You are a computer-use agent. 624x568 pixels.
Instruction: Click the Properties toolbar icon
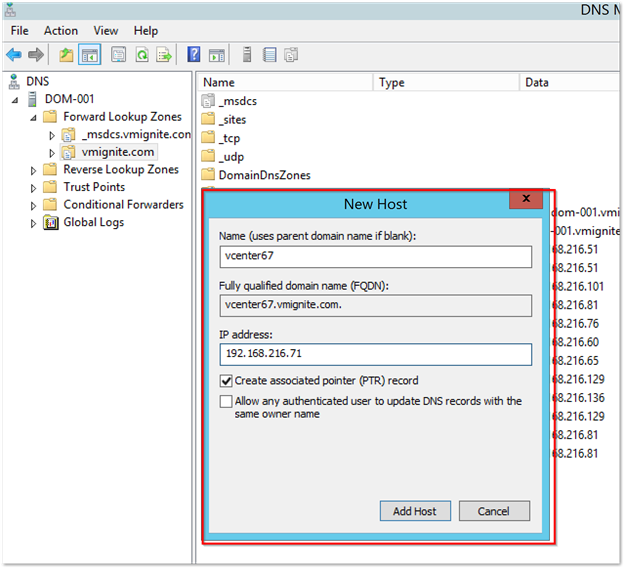118,54
